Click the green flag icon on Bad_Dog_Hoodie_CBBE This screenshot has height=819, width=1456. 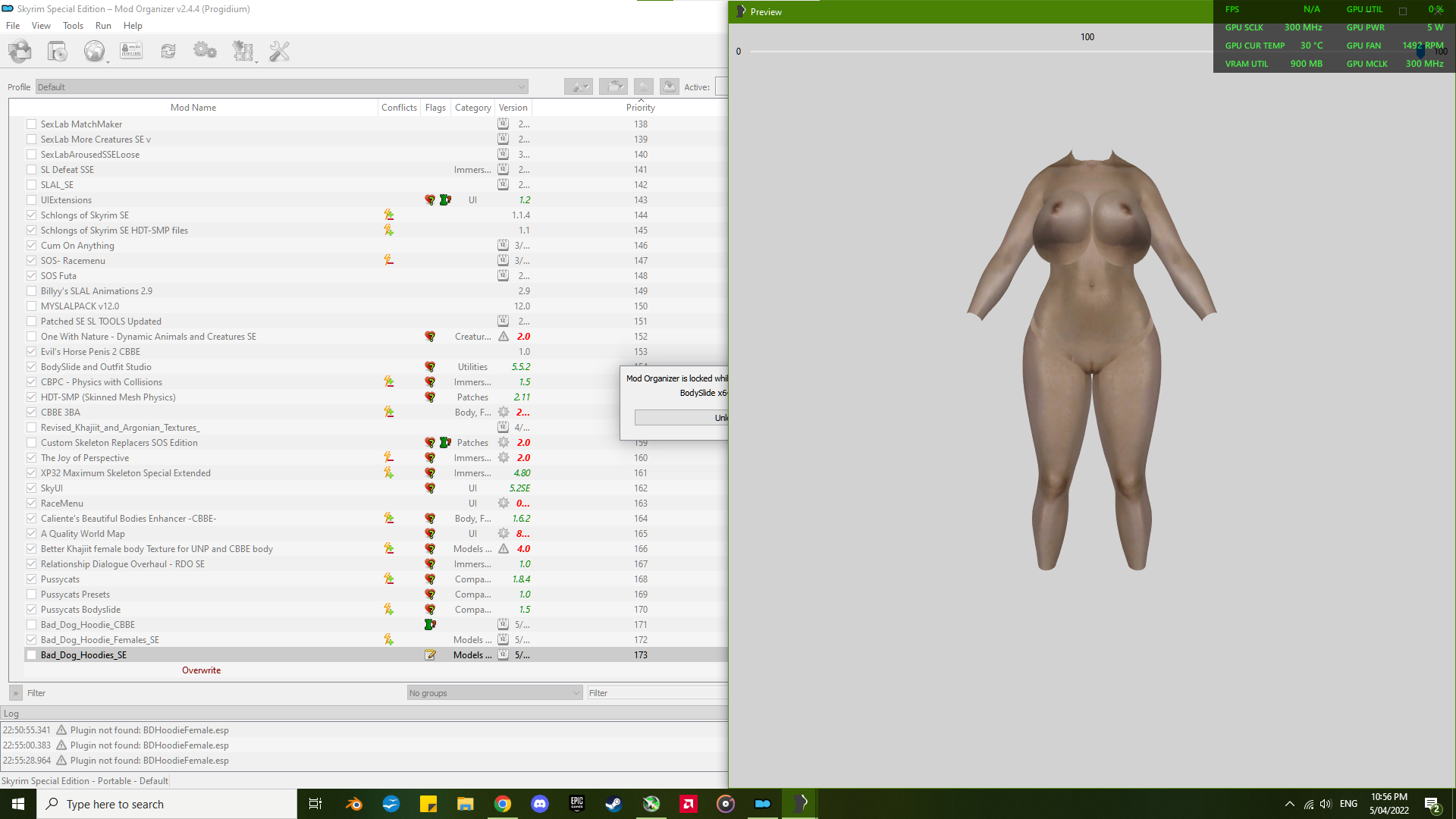click(430, 625)
